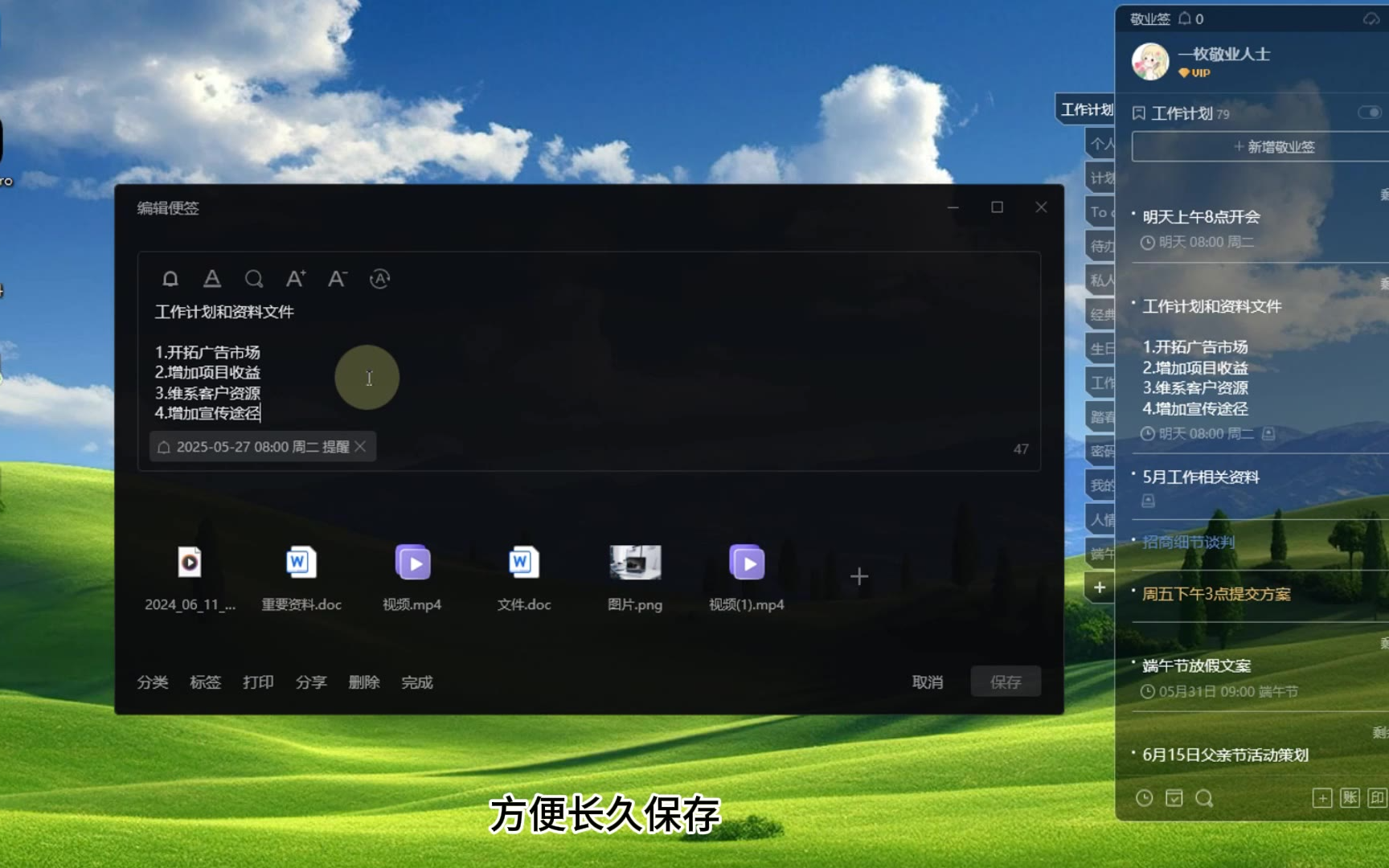Decrease font size with A- icon
The width and height of the screenshot is (1389, 868).
pos(338,279)
